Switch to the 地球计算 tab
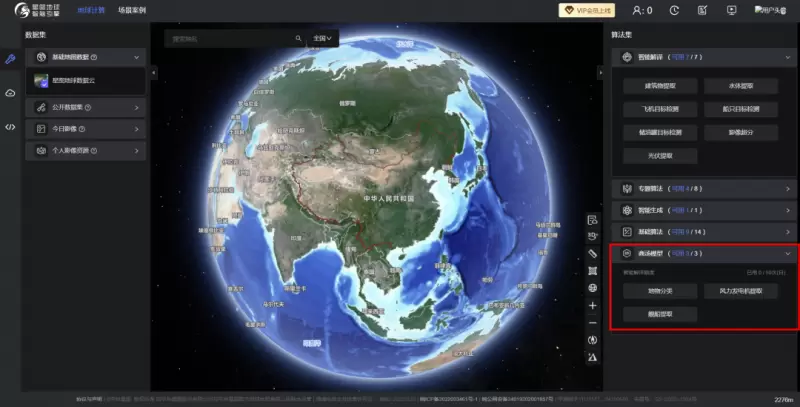Image resolution: width=800 pixels, height=407 pixels. (x=91, y=11)
